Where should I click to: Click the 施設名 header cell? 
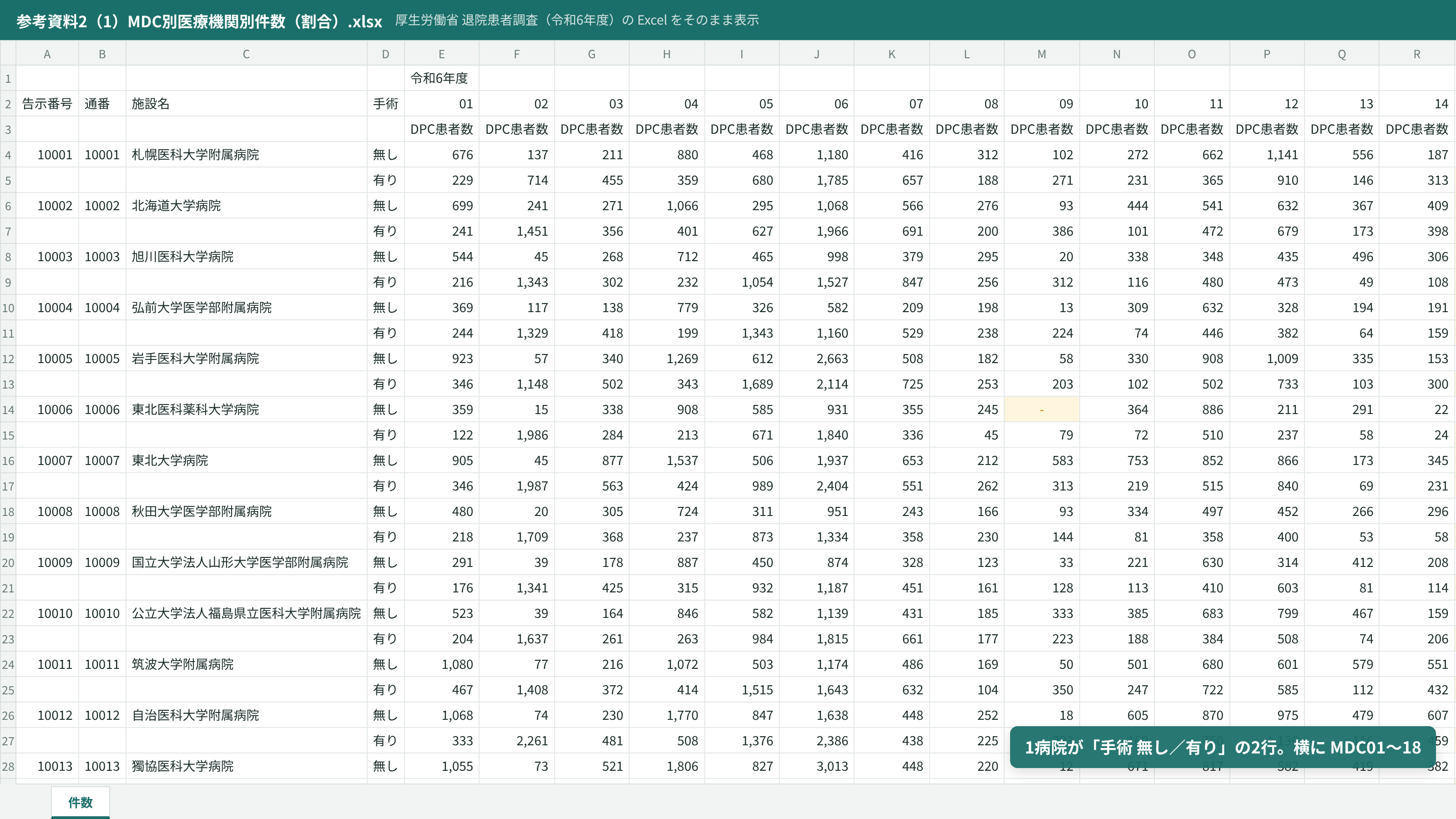(x=246, y=104)
